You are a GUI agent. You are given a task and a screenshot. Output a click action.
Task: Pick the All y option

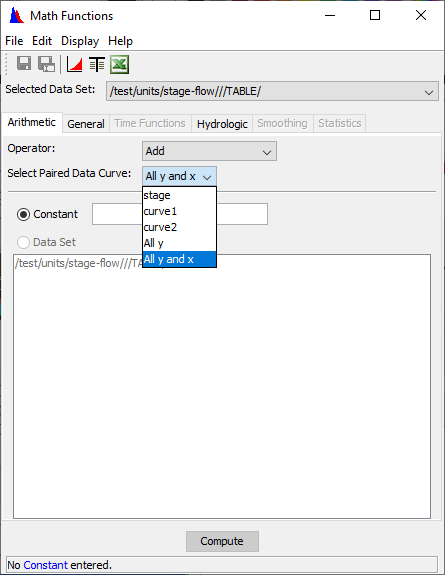pyautogui.click(x=179, y=243)
